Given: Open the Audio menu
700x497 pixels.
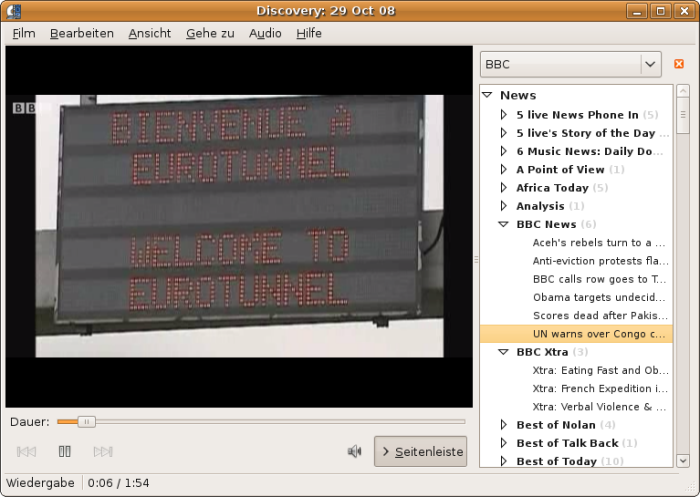Looking at the screenshot, I should 265,33.
